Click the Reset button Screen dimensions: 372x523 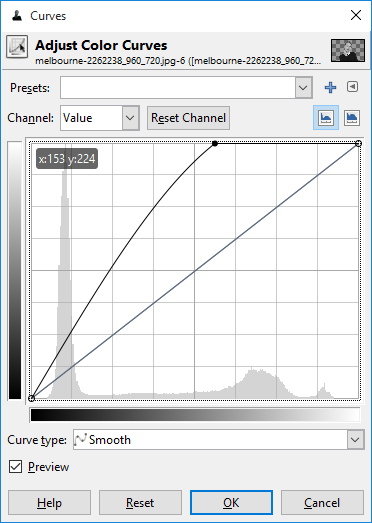pyautogui.click(x=140, y=502)
